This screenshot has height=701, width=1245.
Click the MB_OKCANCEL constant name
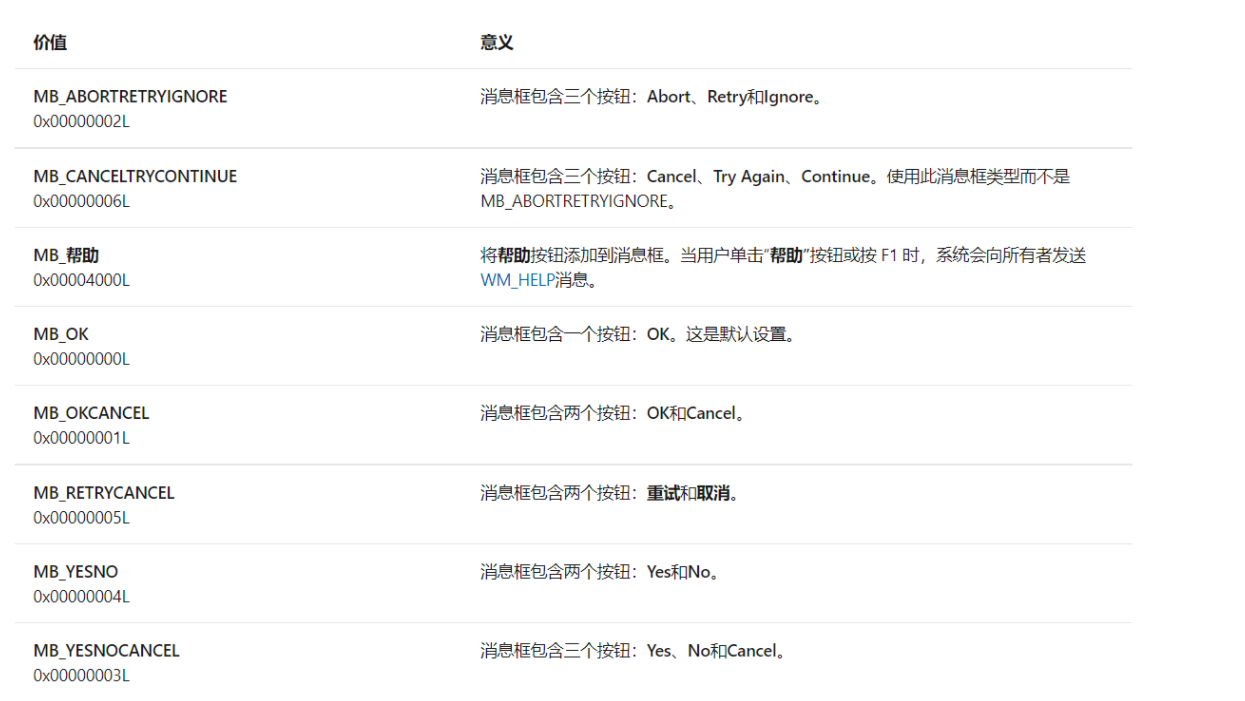tap(91, 413)
